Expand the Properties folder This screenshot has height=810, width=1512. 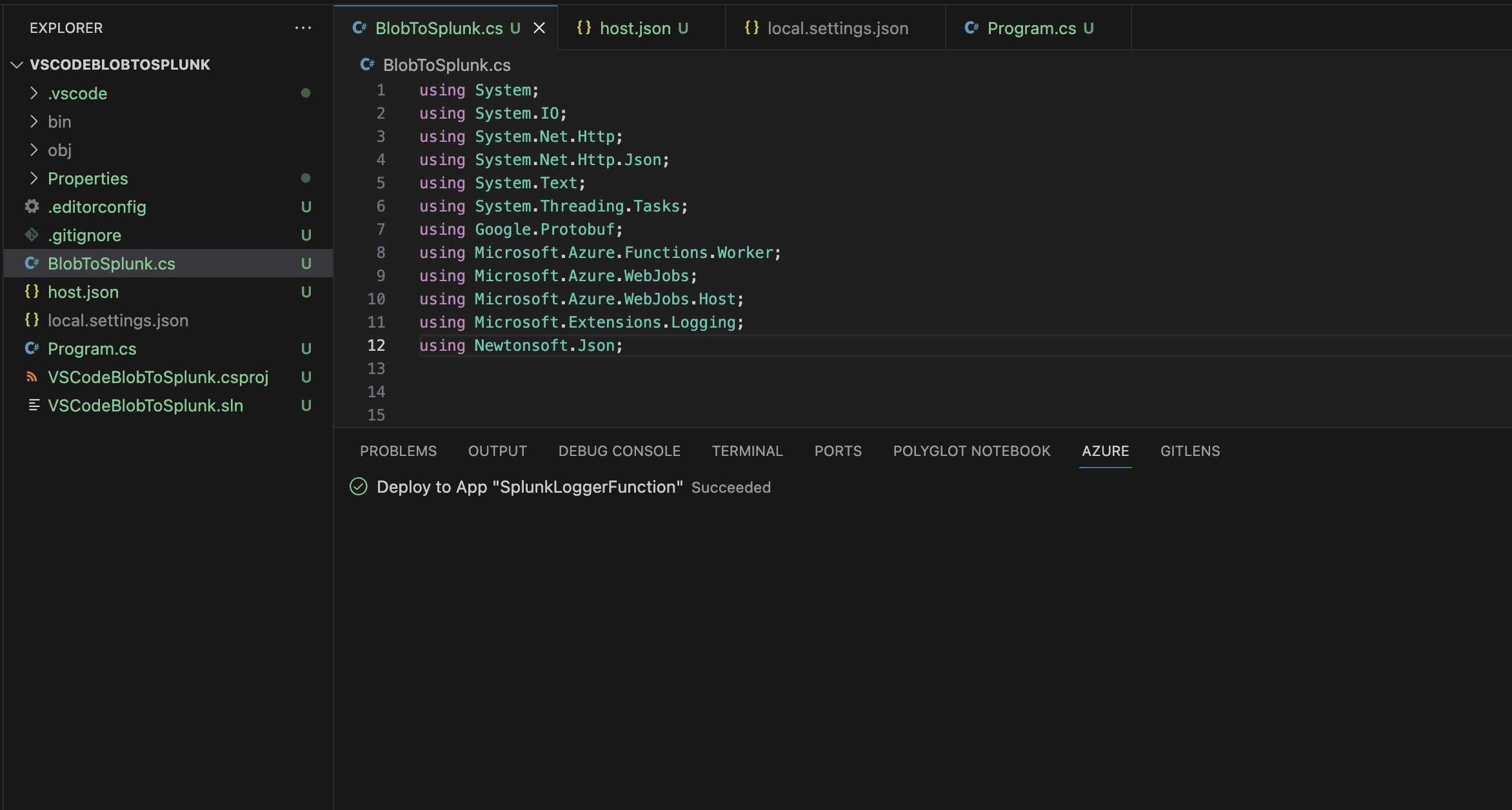coord(34,178)
